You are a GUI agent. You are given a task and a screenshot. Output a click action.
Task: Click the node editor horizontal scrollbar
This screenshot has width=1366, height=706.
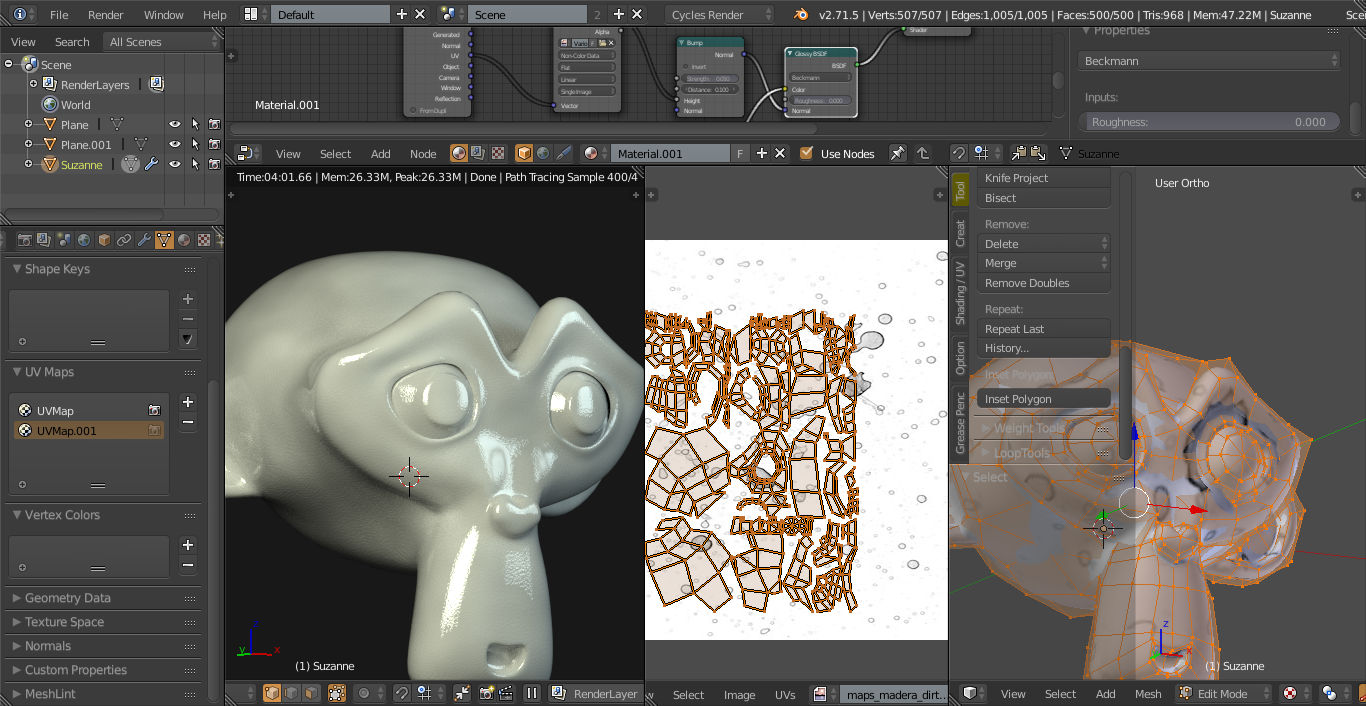(x=524, y=128)
